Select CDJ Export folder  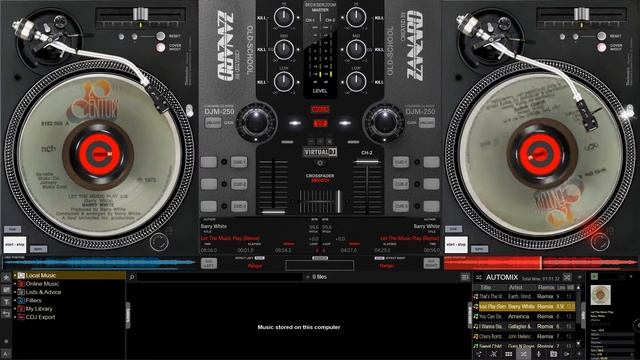coord(40,317)
